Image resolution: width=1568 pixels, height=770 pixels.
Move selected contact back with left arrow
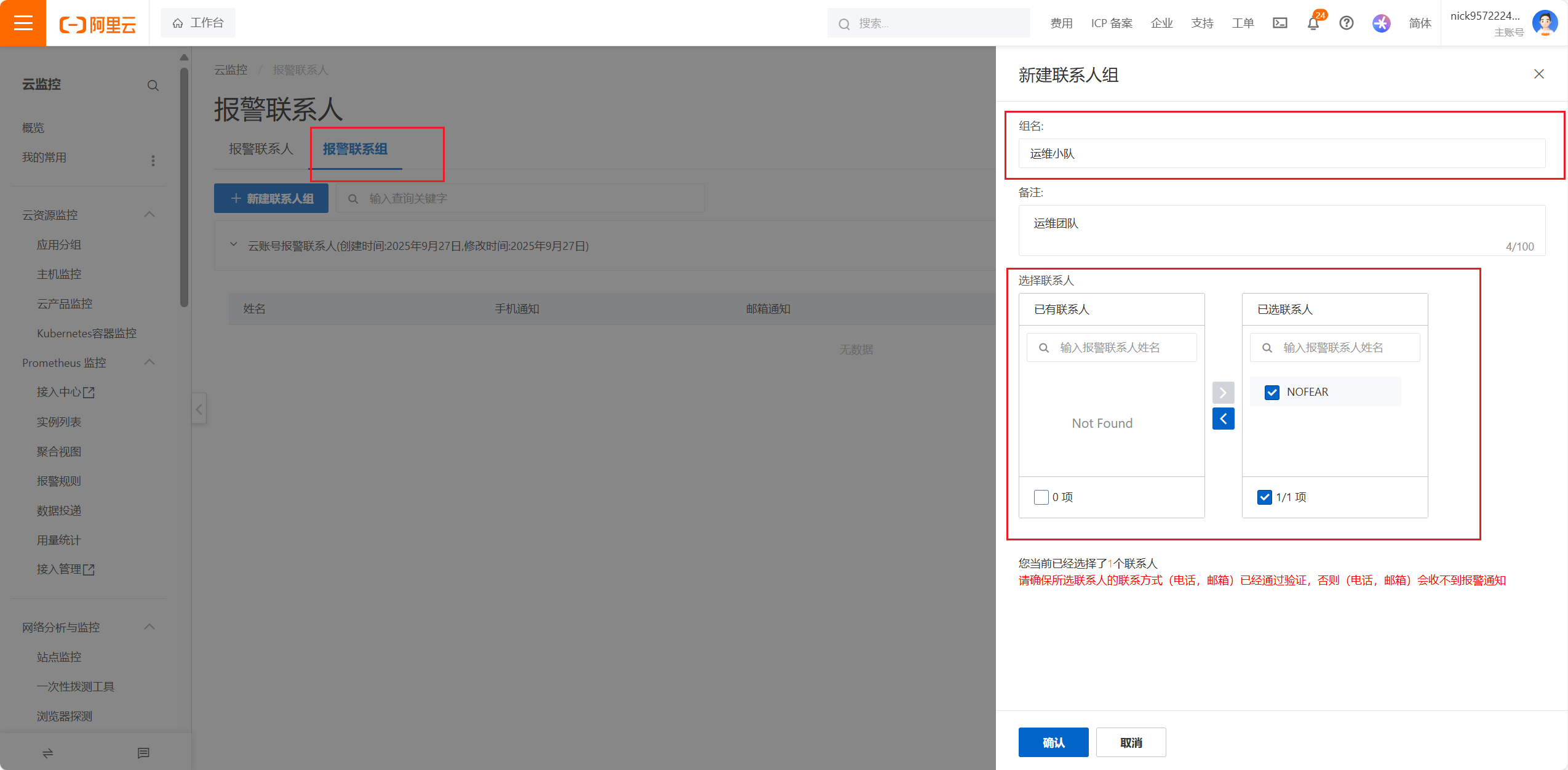tap(1223, 419)
